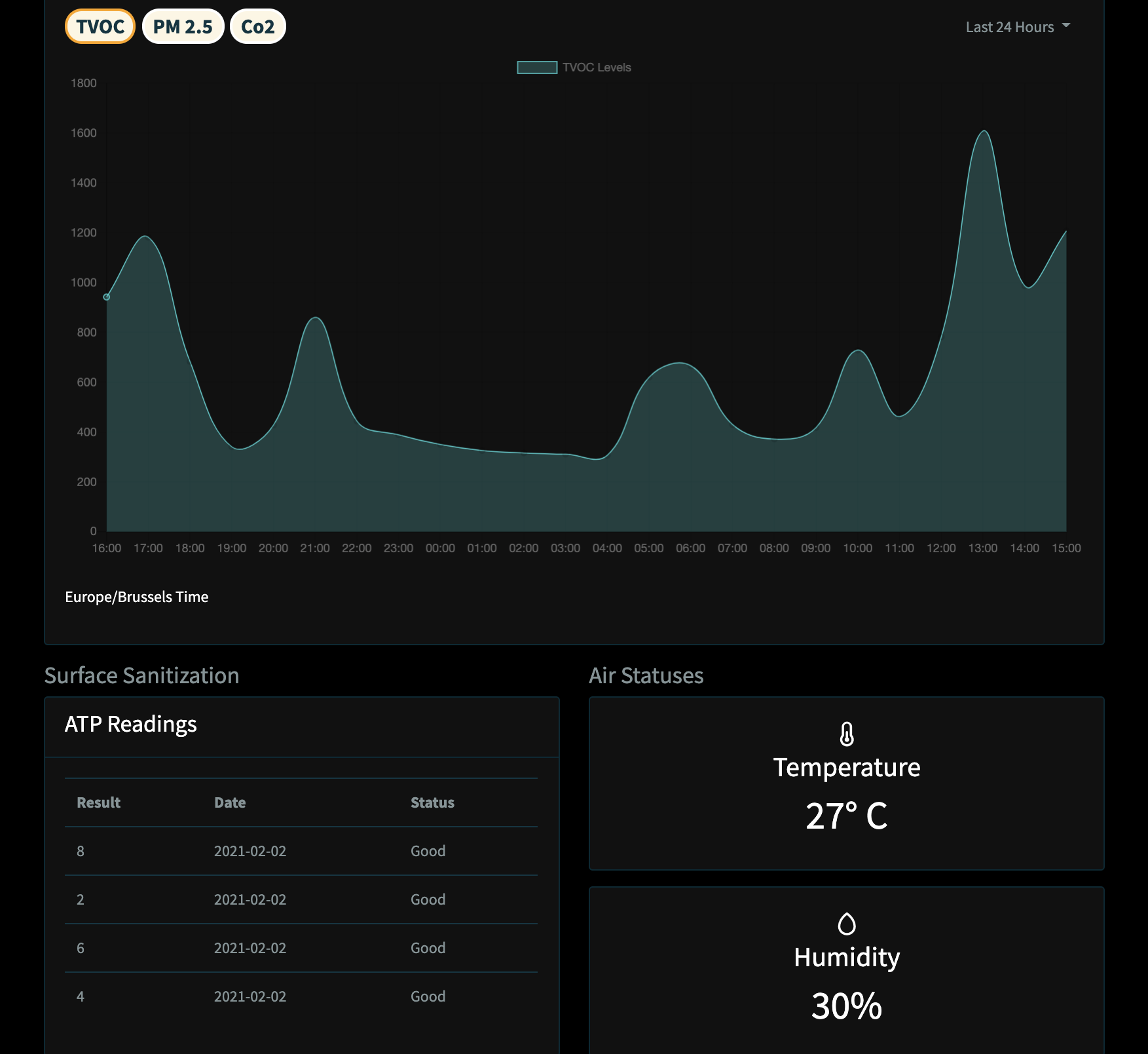Click the Status column header
This screenshot has width=1148, height=1054.
tap(432, 802)
